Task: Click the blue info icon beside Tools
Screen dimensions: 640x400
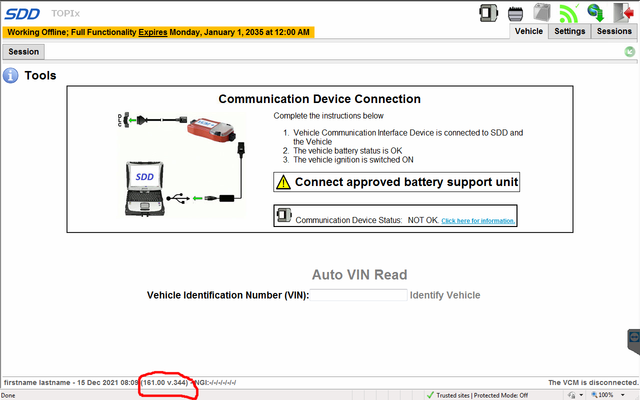Action: pos(11,76)
